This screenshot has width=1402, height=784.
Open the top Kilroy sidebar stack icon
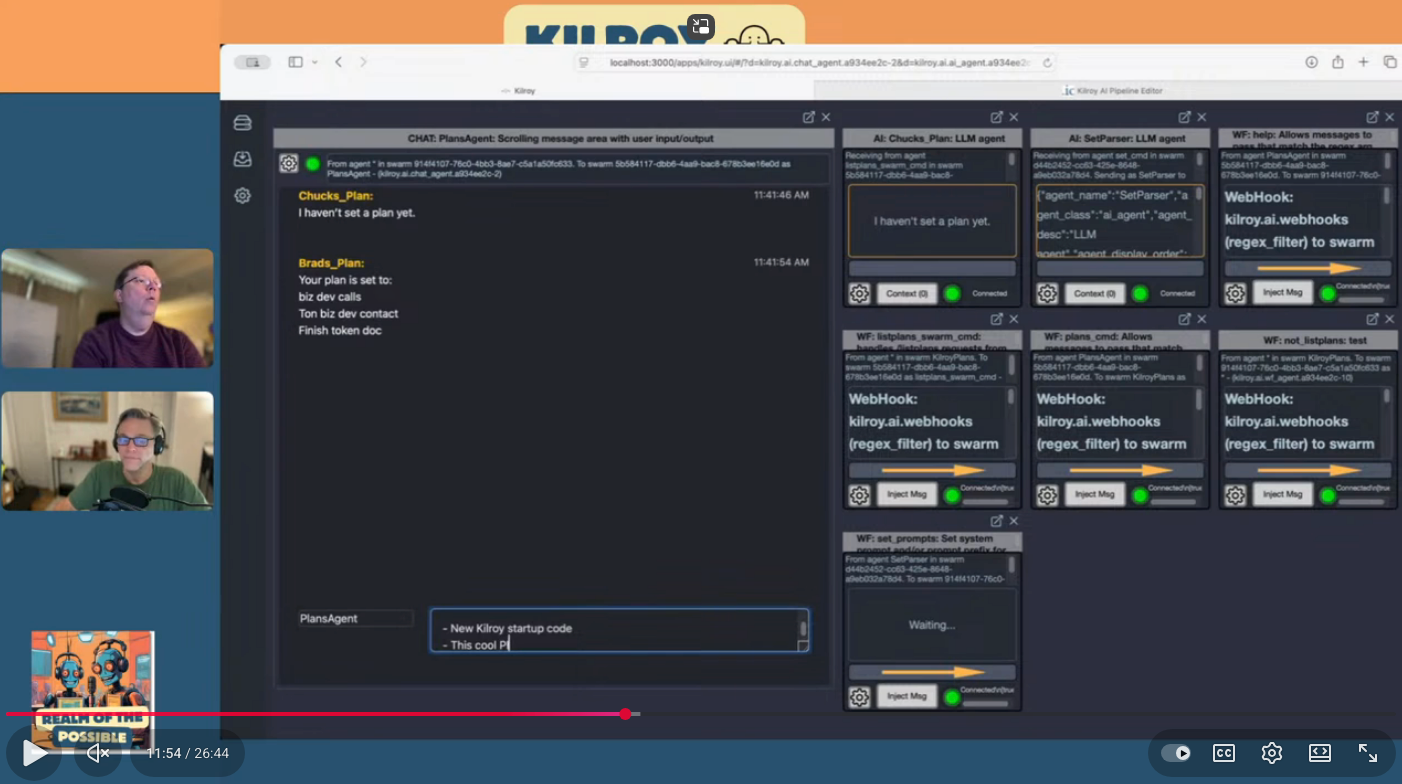coord(242,123)
